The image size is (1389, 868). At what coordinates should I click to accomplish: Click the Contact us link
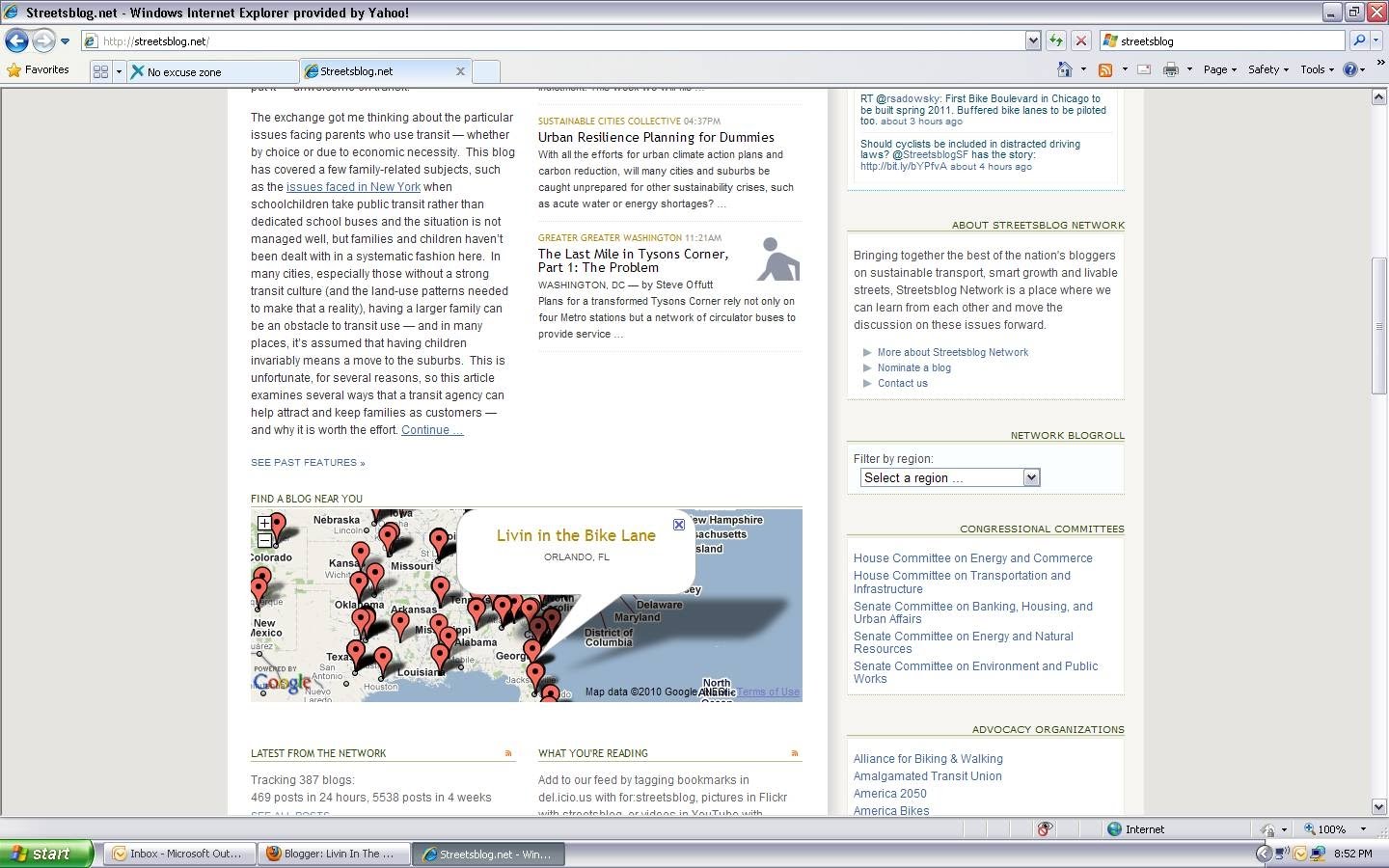tap(903, 383)
